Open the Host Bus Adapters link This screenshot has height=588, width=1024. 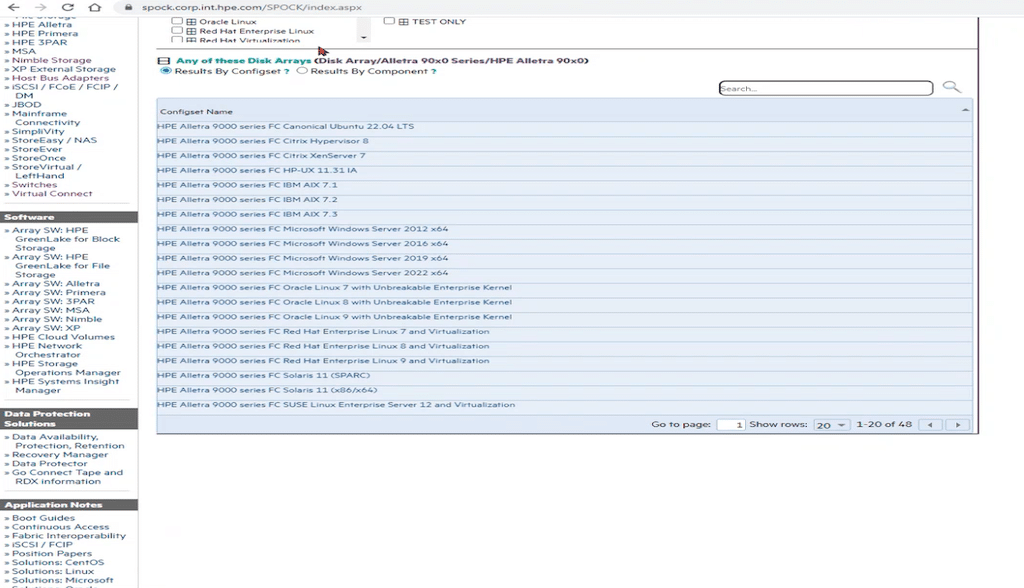coord(60,78)
